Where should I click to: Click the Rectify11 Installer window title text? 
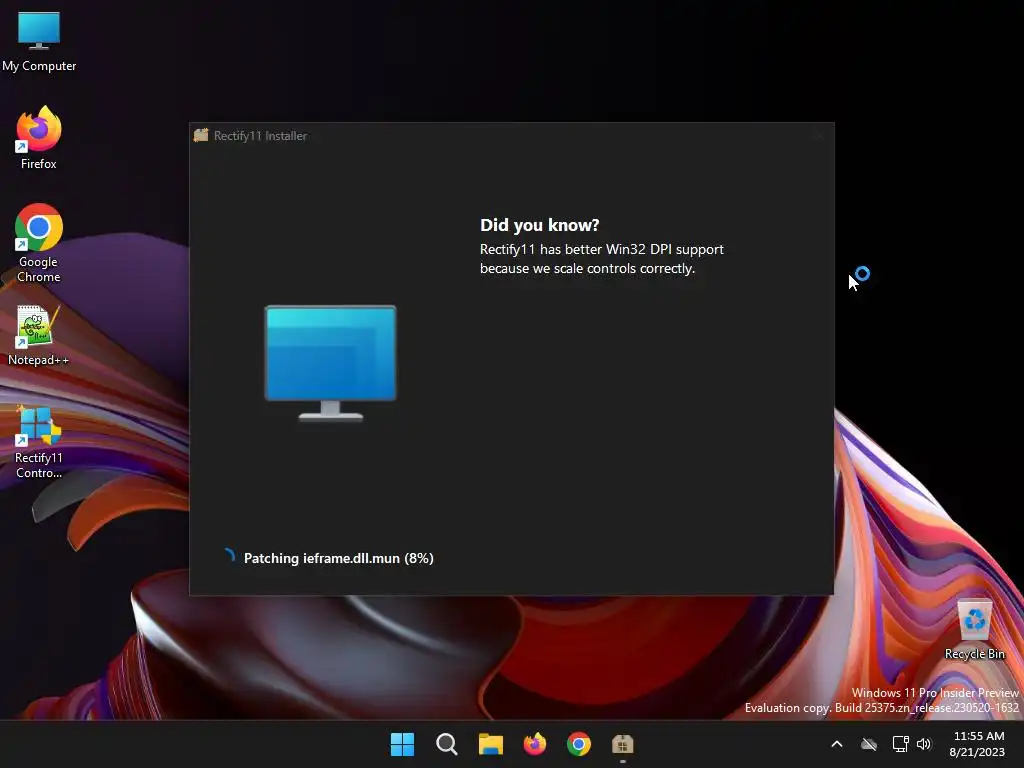tap(260, 136)
